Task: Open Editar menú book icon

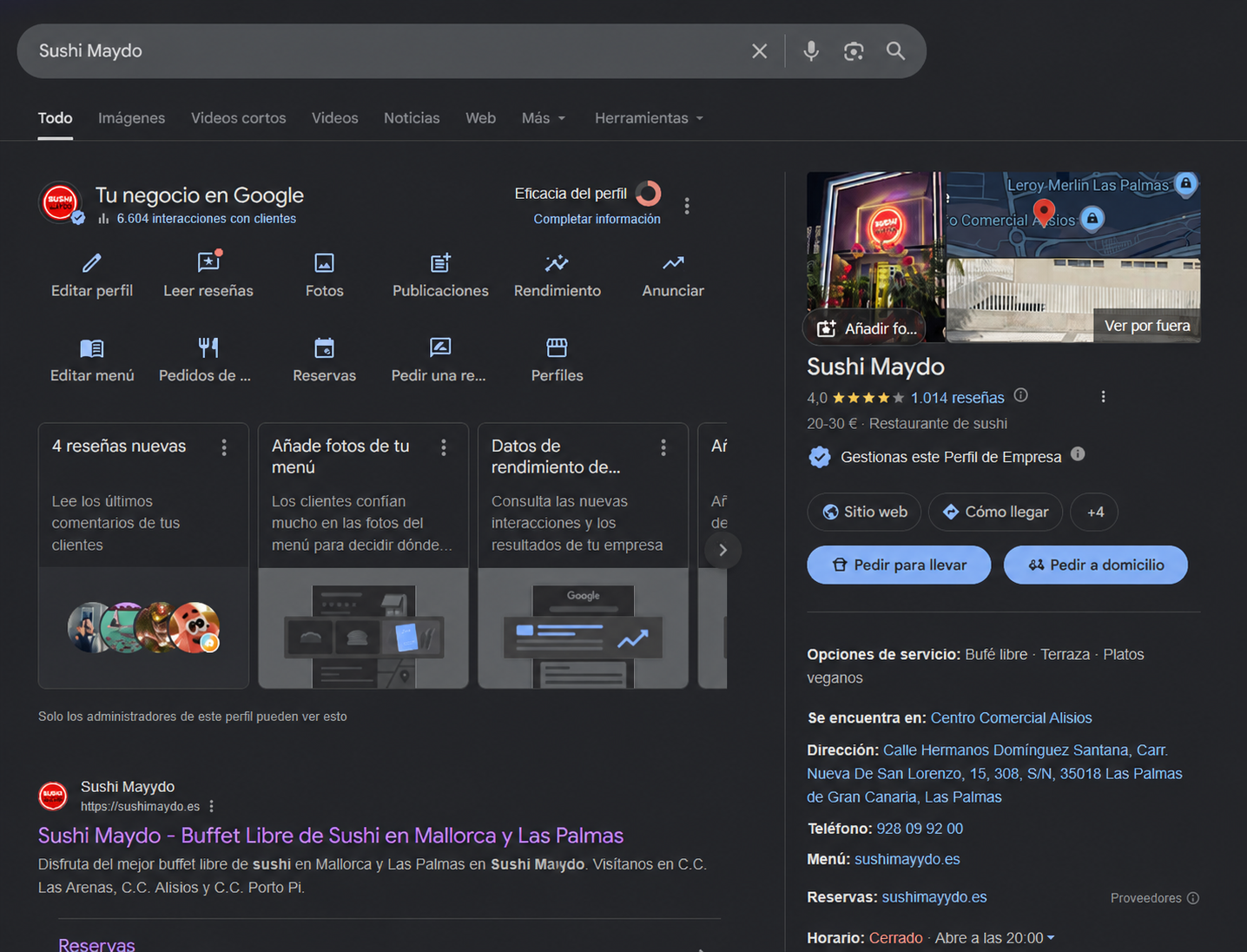Action: tap(92, 348)
